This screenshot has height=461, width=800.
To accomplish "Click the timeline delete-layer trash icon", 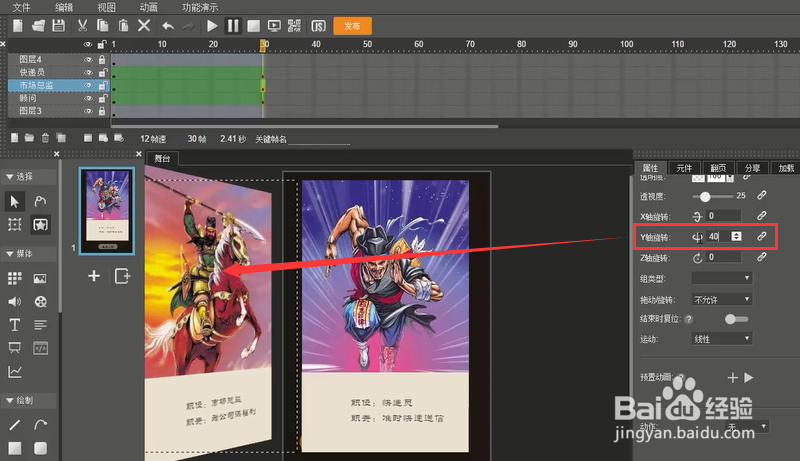I will tap(45, 138).
